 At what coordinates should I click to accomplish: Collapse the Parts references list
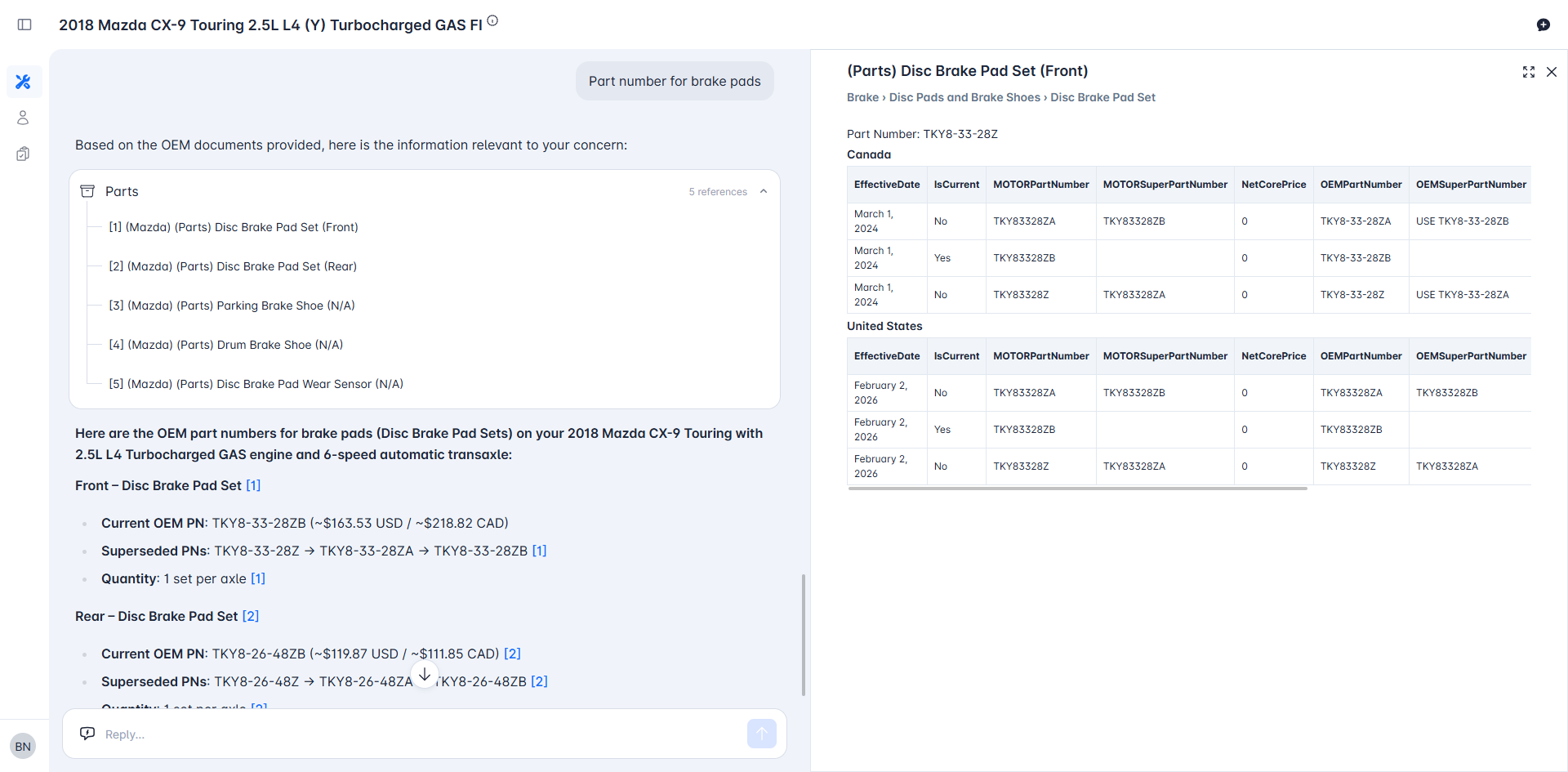pos(764,191)
